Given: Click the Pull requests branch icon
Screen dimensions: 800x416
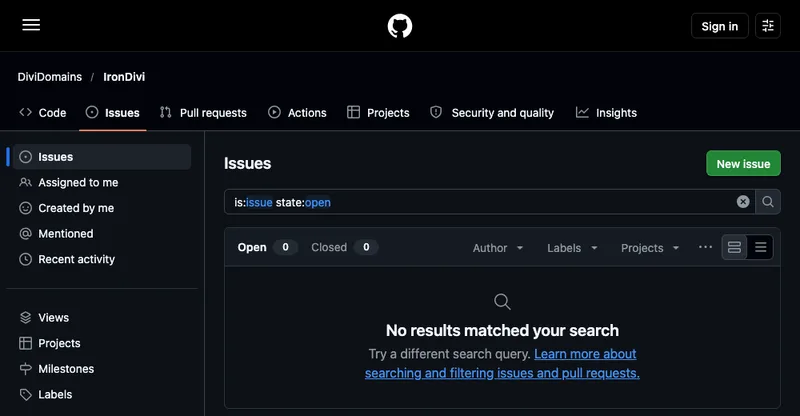Looking at the screenshot, I should [x=165, y=112].
